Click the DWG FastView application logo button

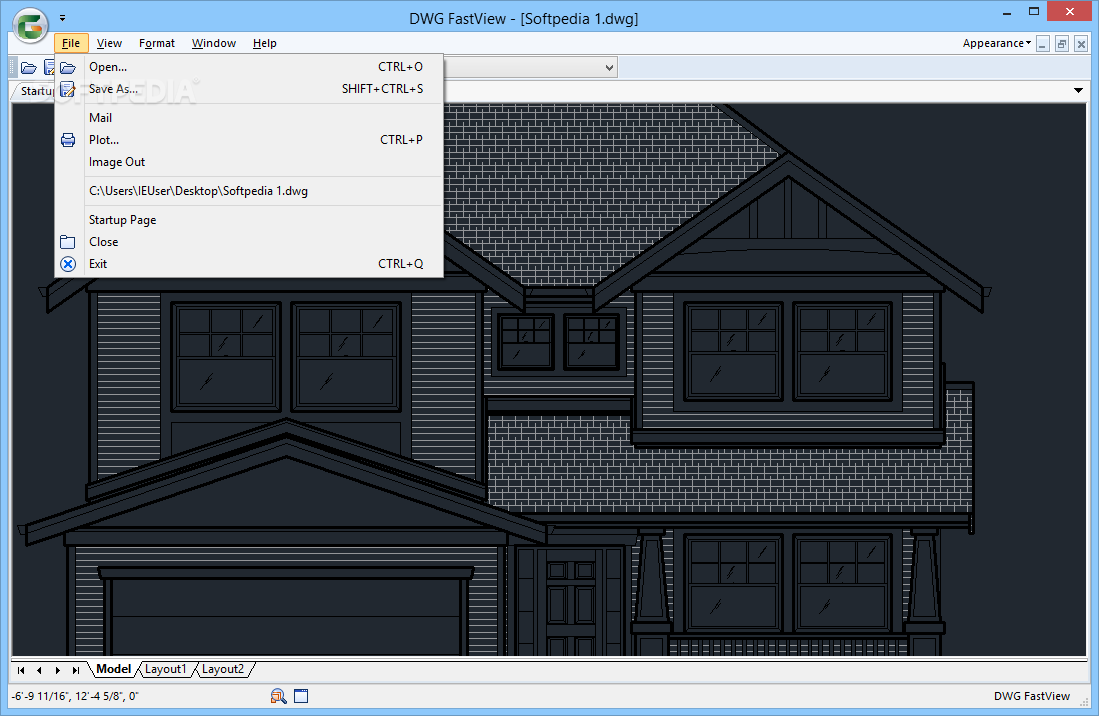pyautogui.click(x=30, y=26)
